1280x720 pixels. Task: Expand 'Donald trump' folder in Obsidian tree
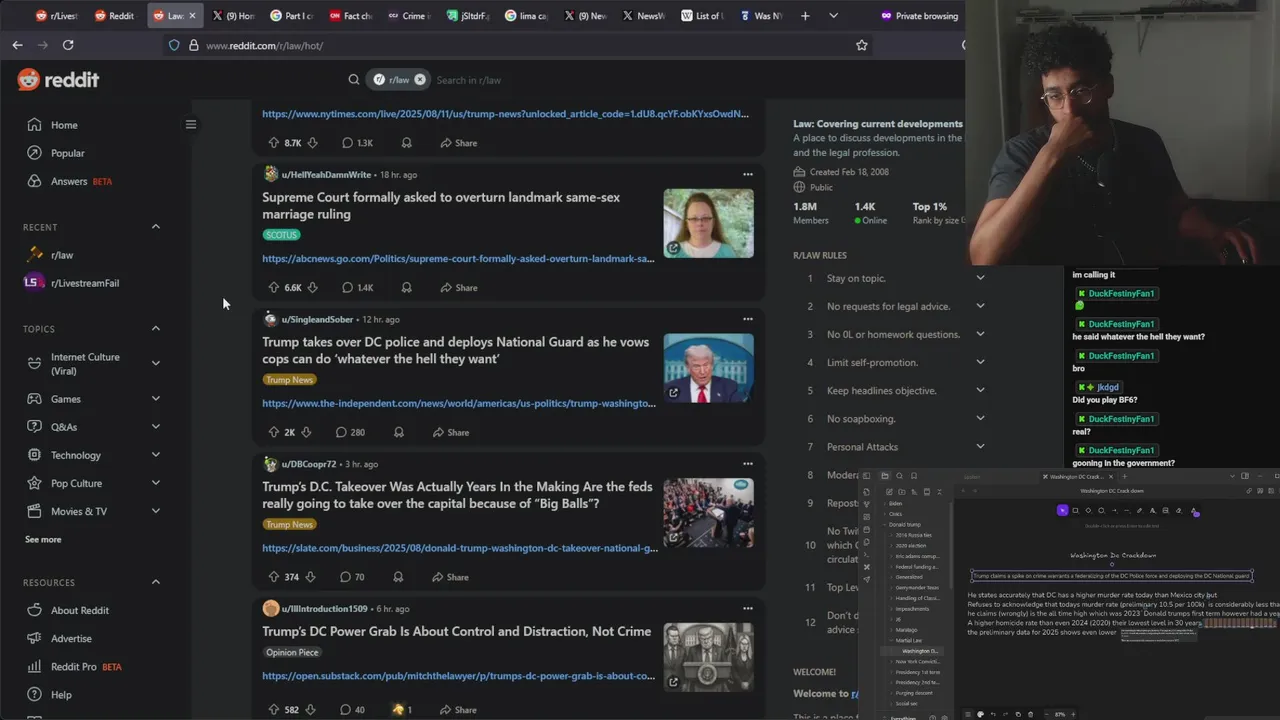[905, 524]
